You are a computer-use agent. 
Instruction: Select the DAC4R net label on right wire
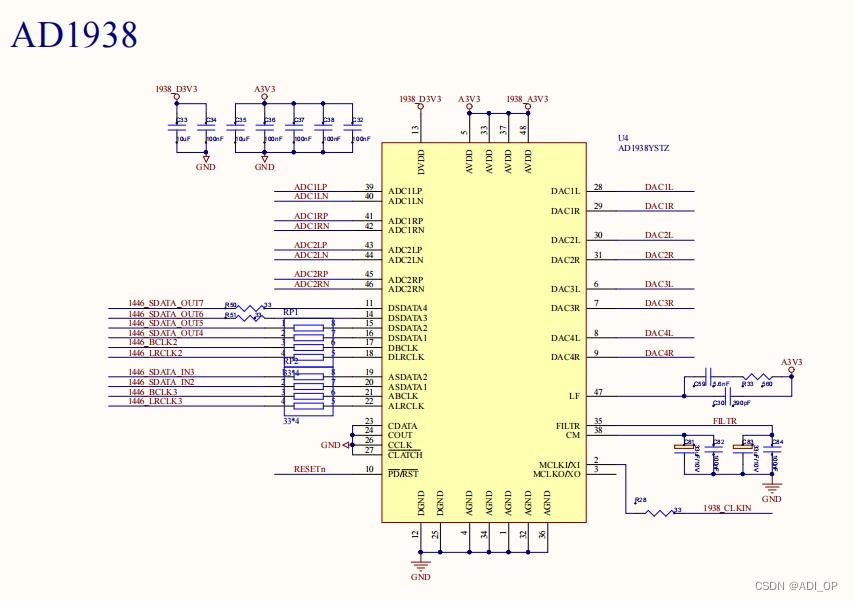point(659,353)
